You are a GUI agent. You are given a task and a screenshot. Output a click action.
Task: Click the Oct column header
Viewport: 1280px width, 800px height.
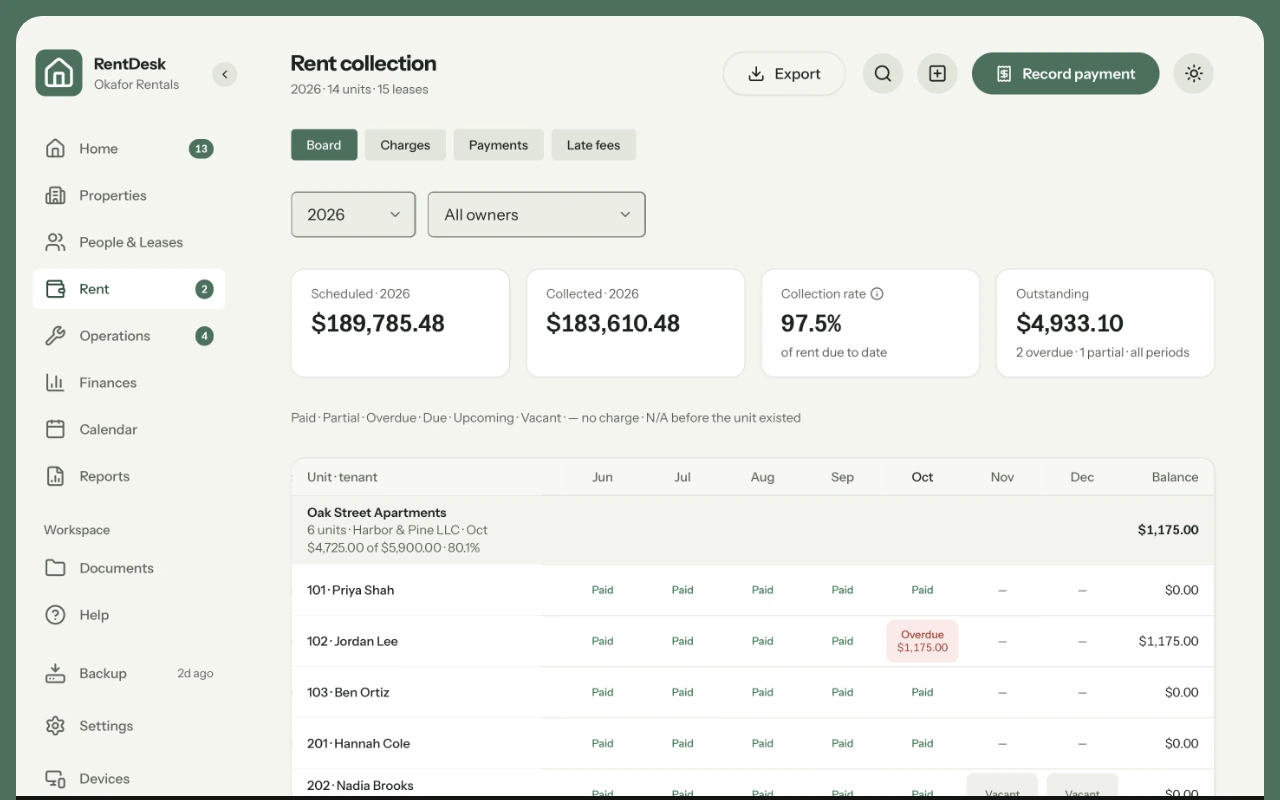[x=922, y=477]
